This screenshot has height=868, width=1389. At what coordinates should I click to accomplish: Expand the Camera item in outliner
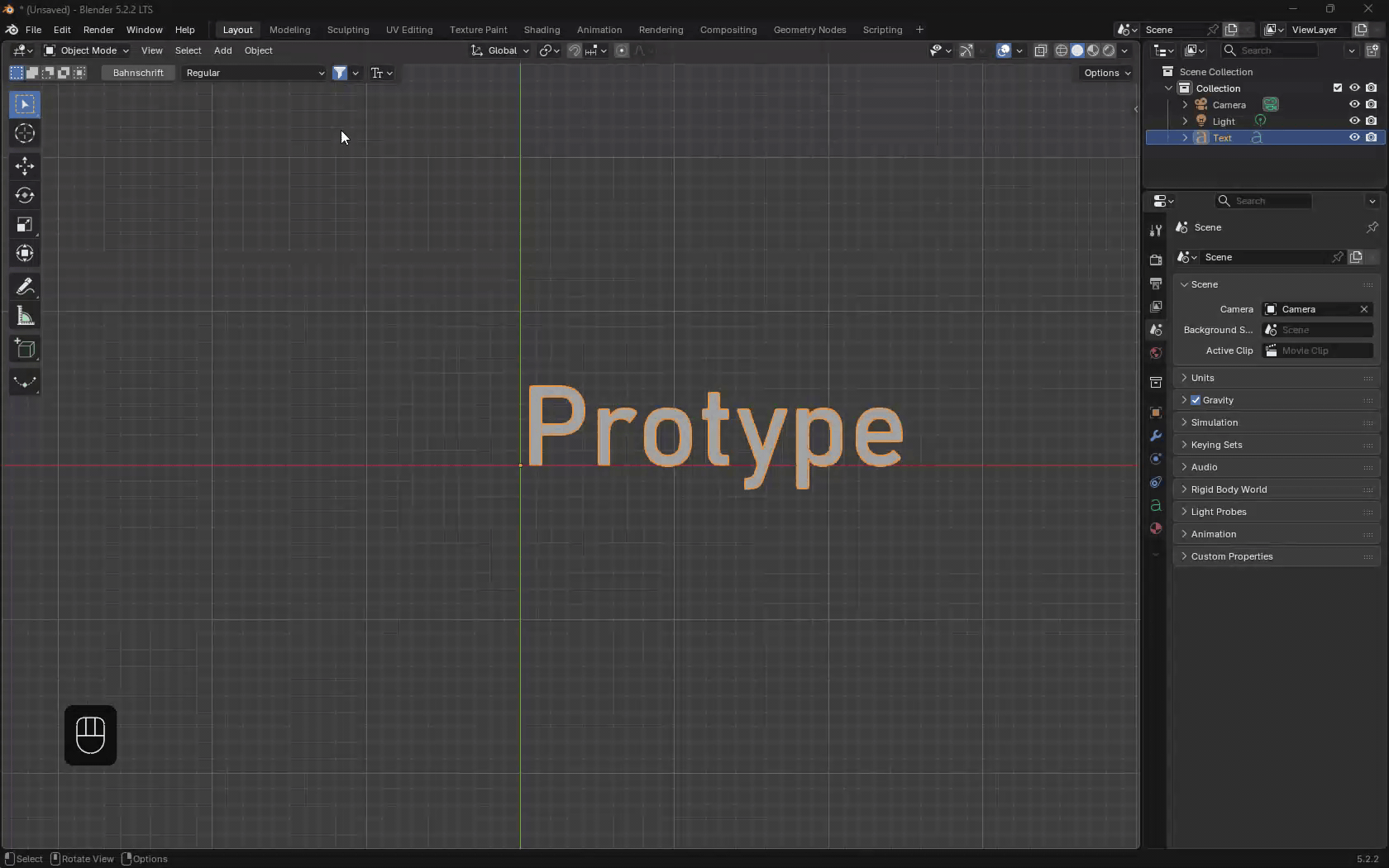(x=1185, y=105)
